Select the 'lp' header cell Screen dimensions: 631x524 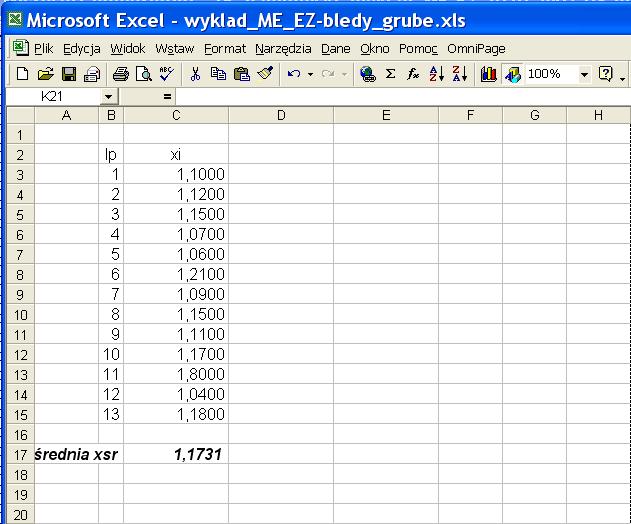(x=111, y=155)
